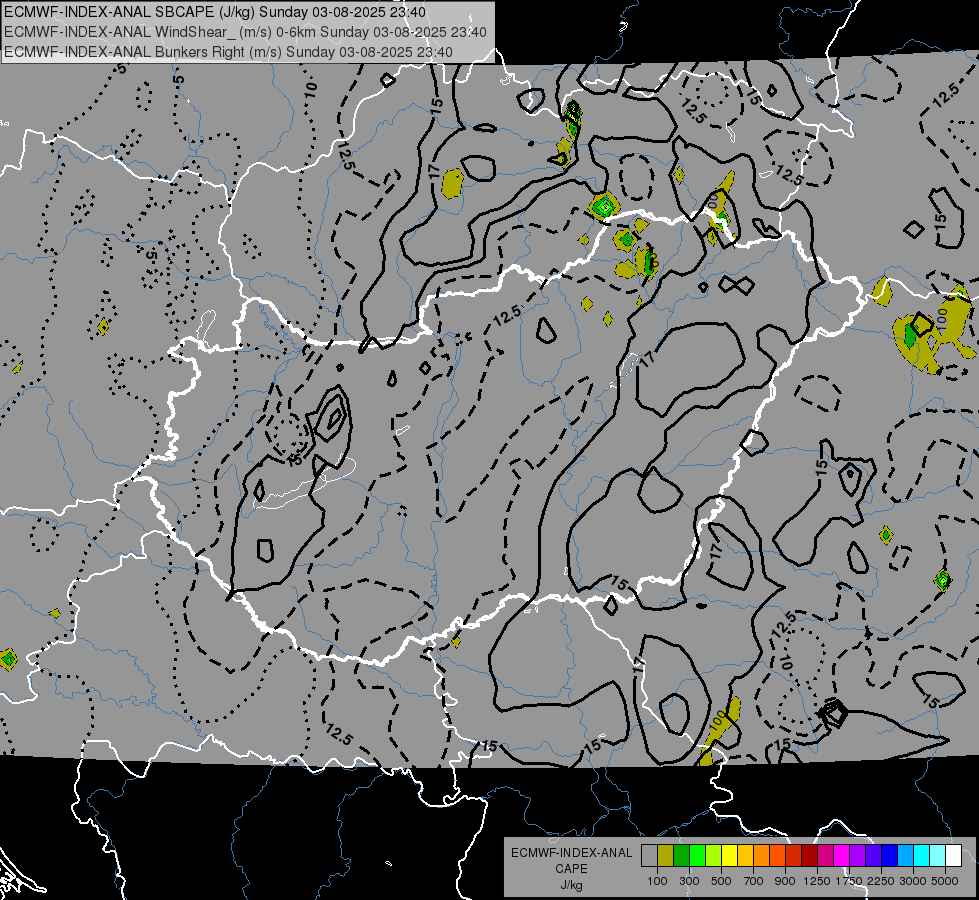Click the legend value 100 under the color bar
Screen dimensions: 979x900
pos(657,881)
